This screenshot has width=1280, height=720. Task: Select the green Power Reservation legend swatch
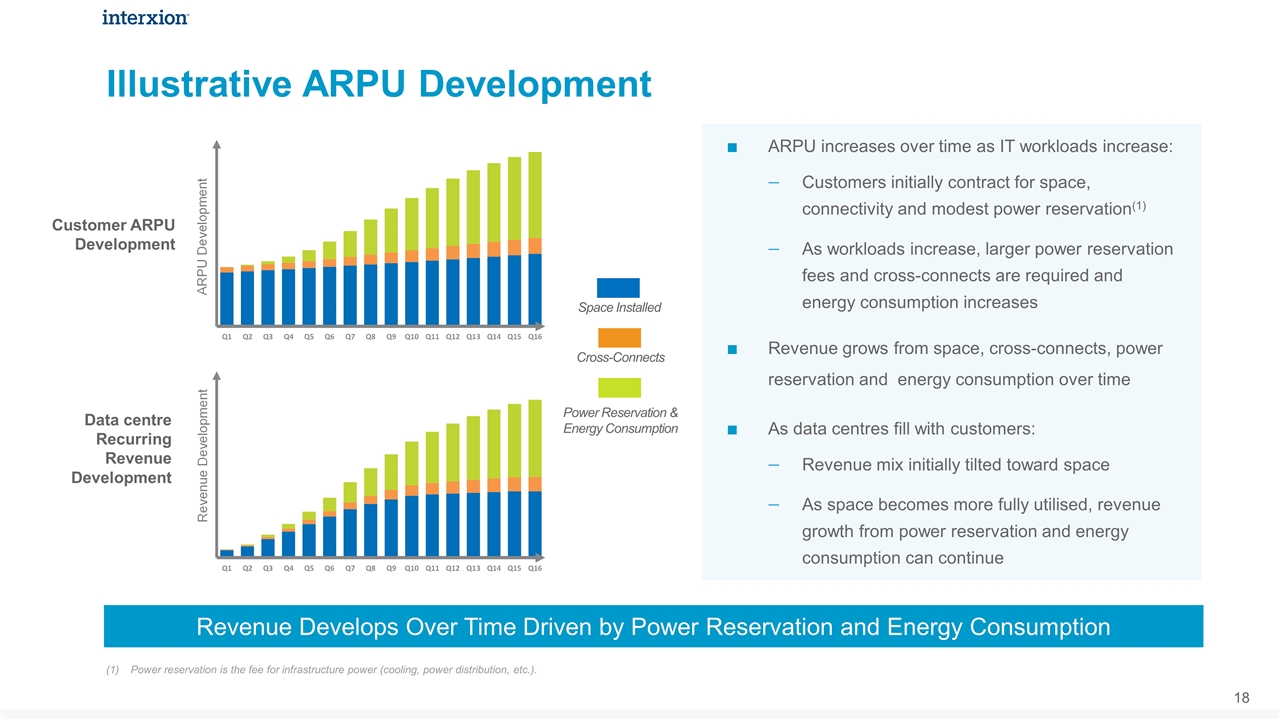(618, 388)
